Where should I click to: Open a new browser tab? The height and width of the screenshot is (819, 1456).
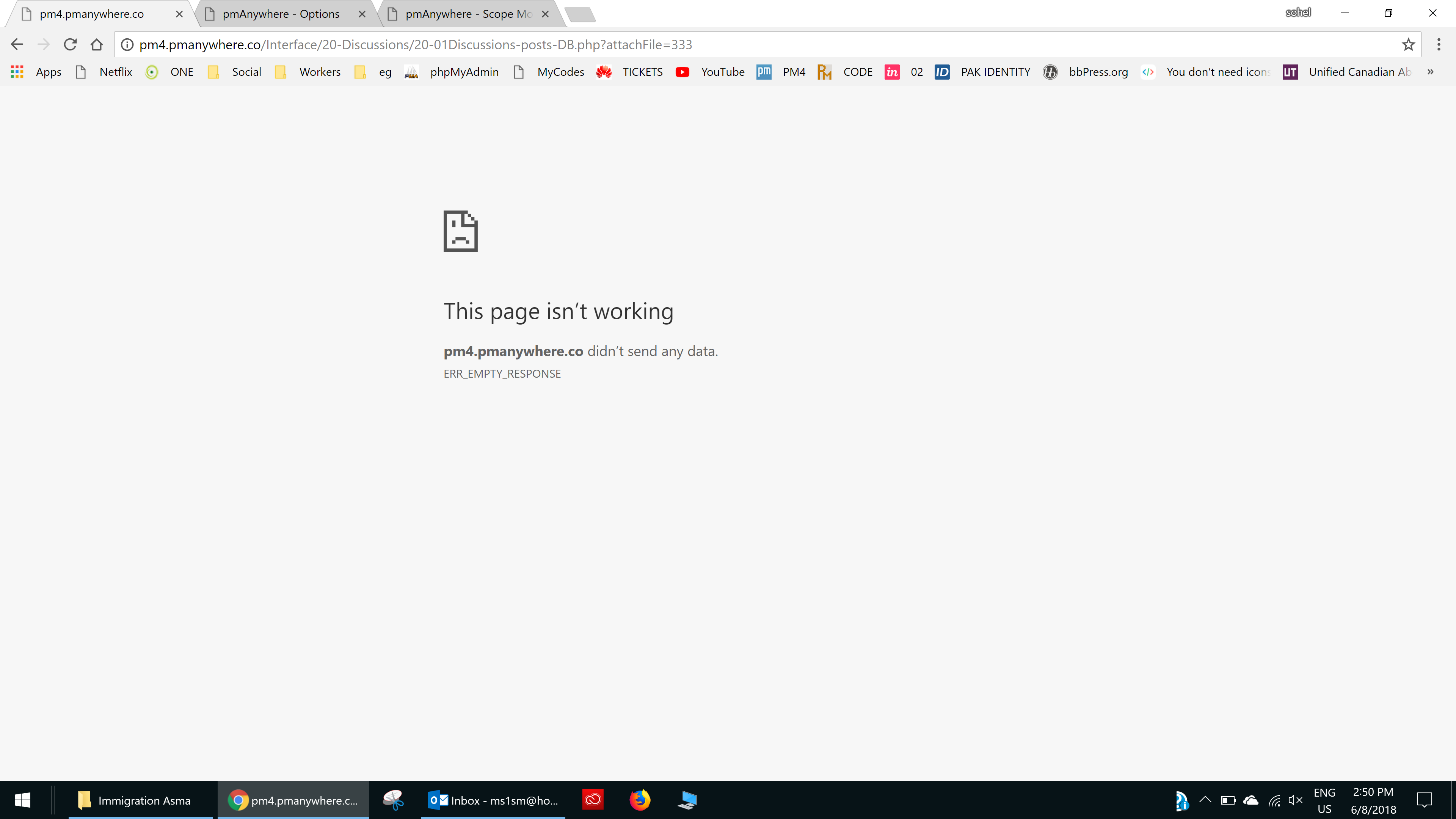(580, 14)
